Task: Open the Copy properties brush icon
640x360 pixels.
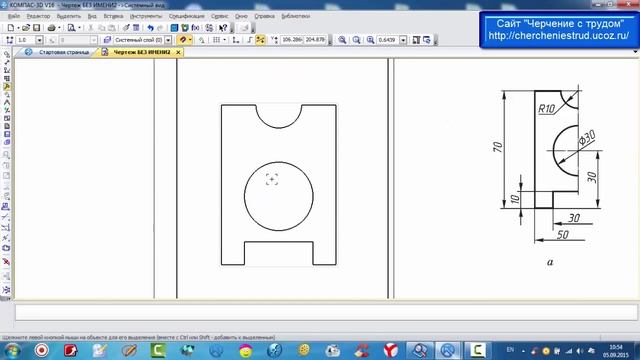Action: [x=126, y=28]
